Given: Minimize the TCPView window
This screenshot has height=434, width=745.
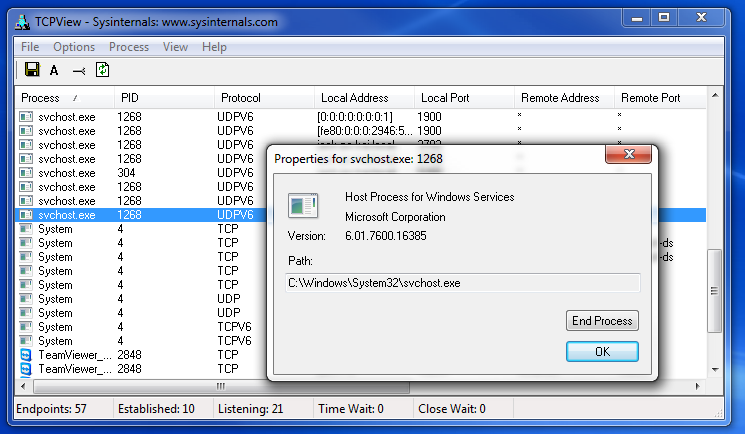Looking at the screenshot, I should pyautogui.click(x=637, y=18).
